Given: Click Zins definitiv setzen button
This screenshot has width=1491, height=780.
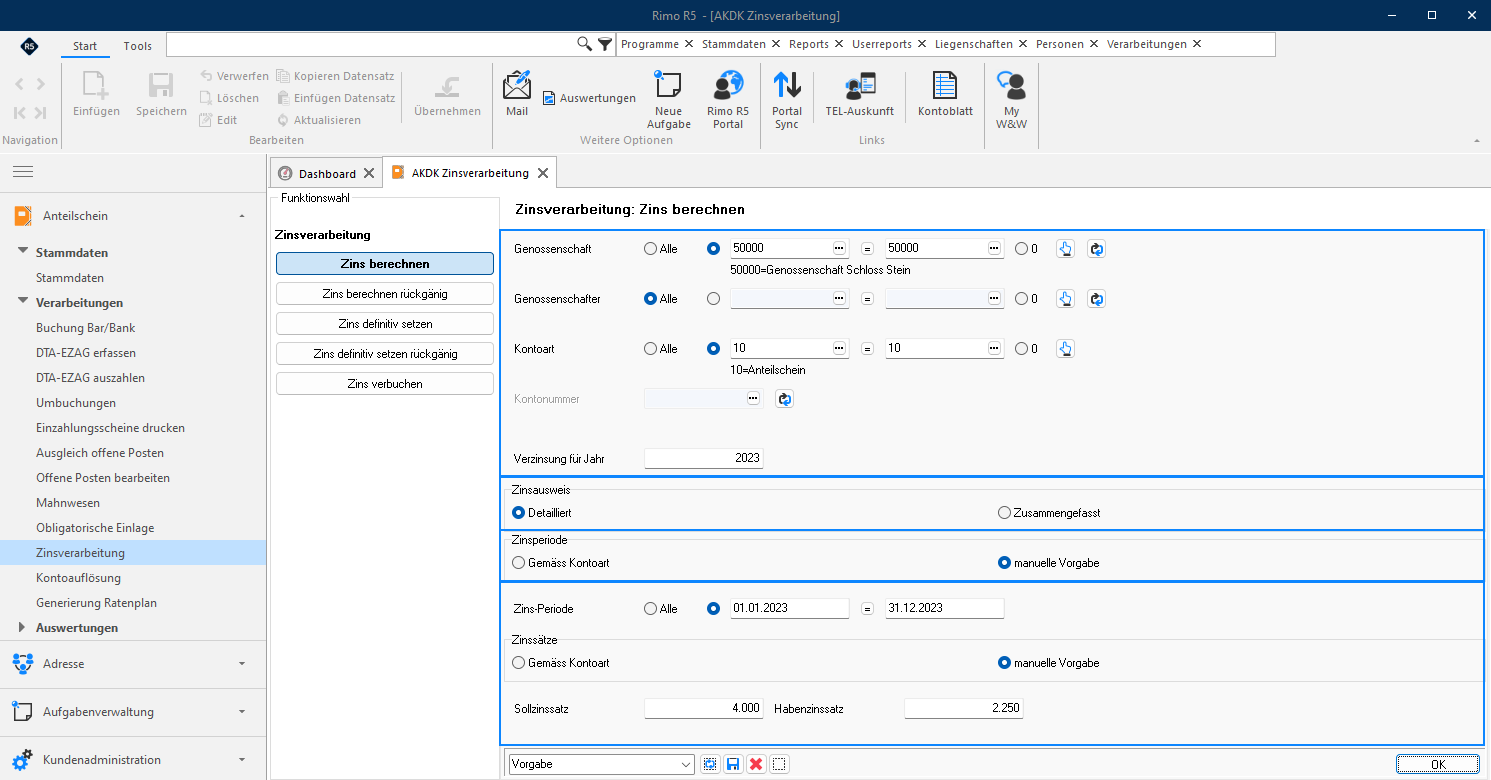Looking at the screenshot, I should point(385,324).
